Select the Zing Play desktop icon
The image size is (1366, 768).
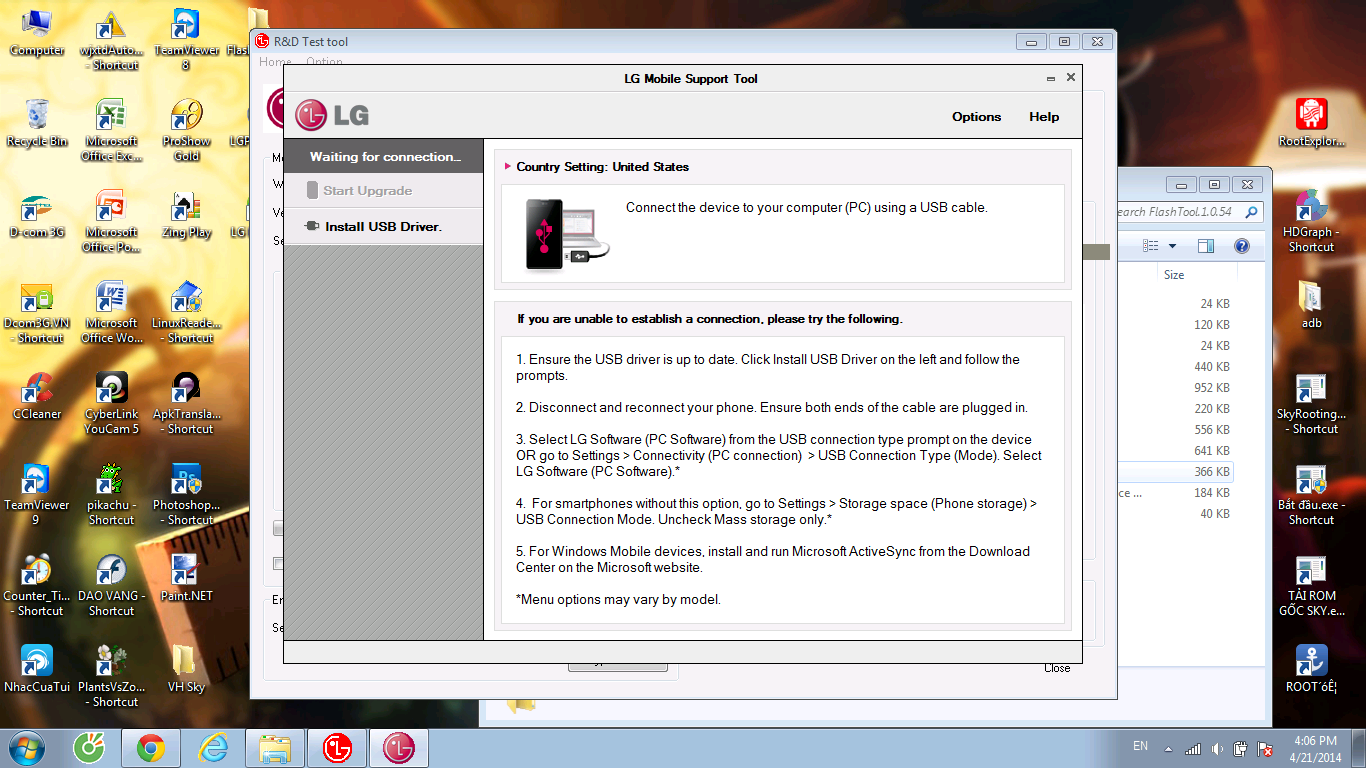[186, 214]
